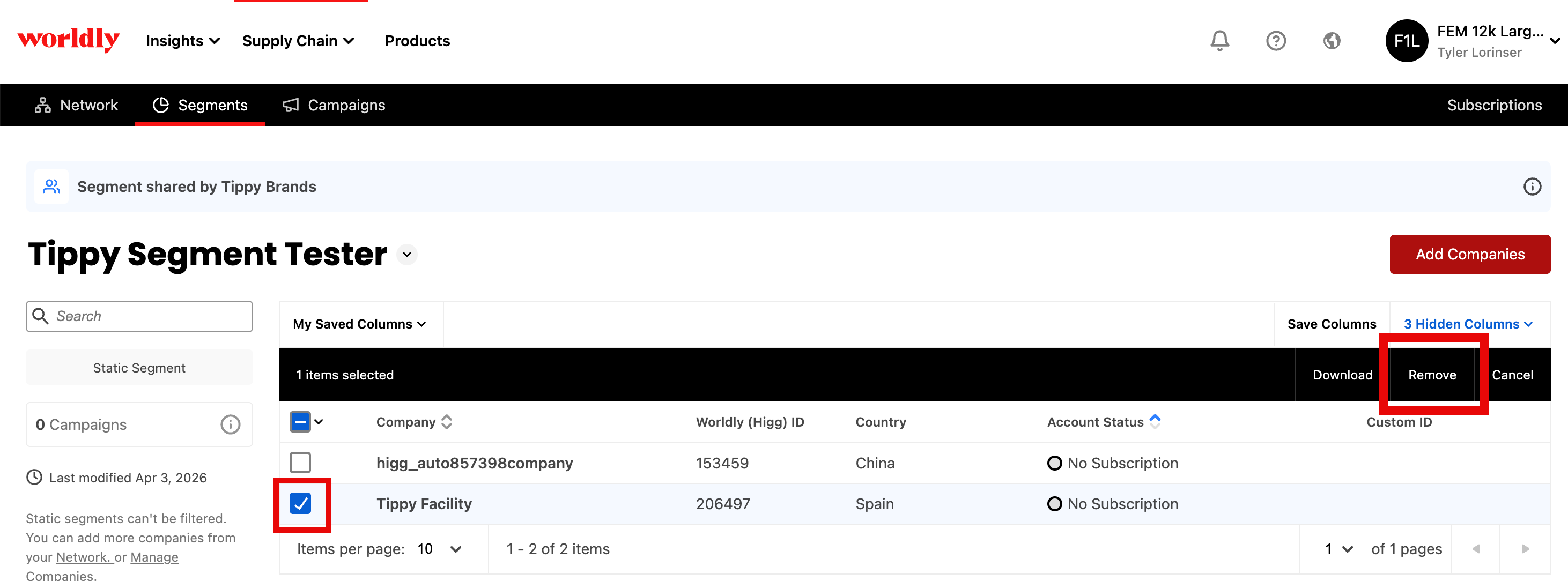This screenshot has width=1568, height=581.
Task: Download the selected items
Action: (x=1342, y=375)
